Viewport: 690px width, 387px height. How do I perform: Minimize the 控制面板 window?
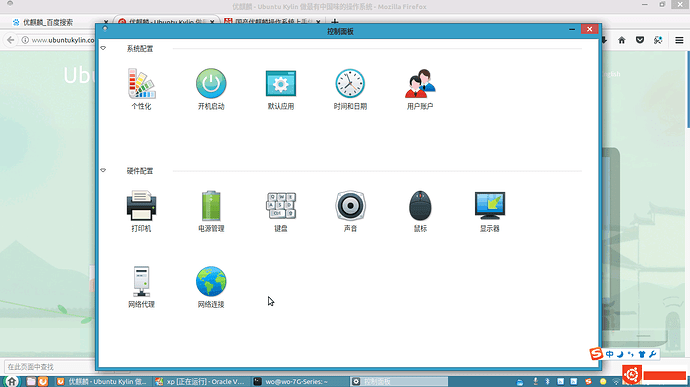[x=572, y=29]
